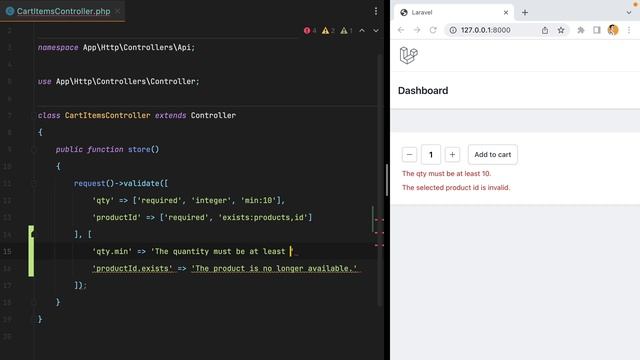This screenshot has width=640, height=360.
Task: Click the Dashboard heading
Action: pos(423,91)
